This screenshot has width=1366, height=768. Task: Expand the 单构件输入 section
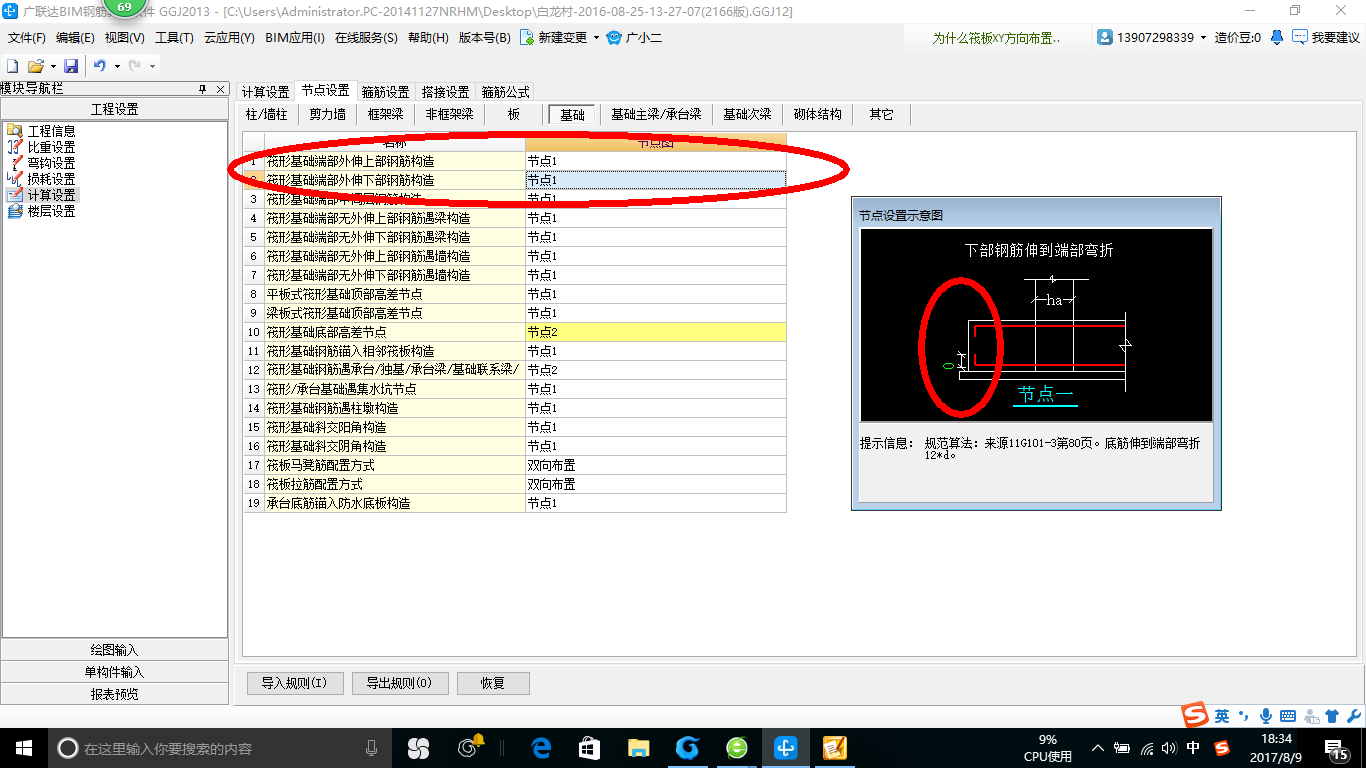click(114, 672)
